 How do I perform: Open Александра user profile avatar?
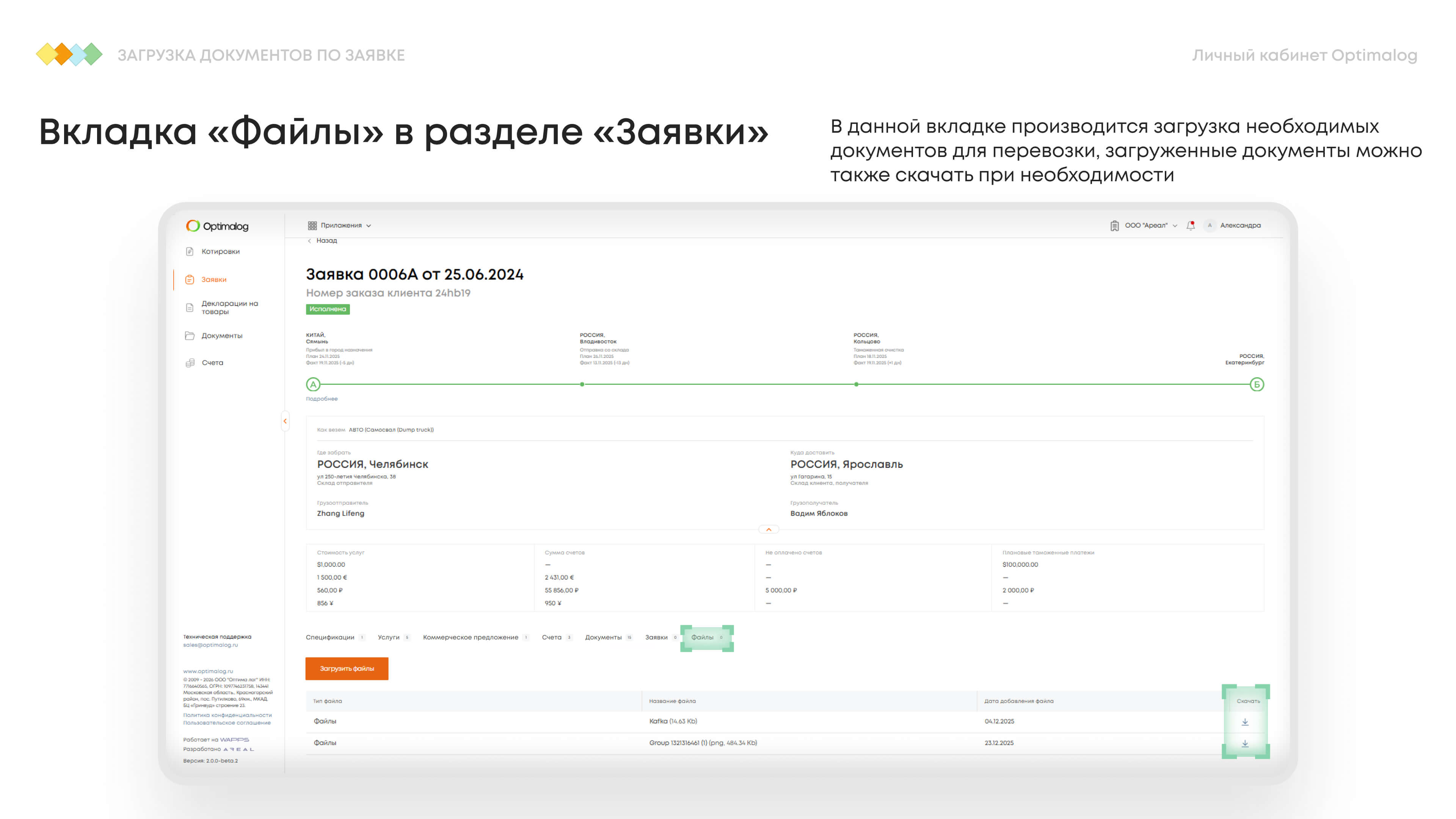click(x=1210, y=226)
